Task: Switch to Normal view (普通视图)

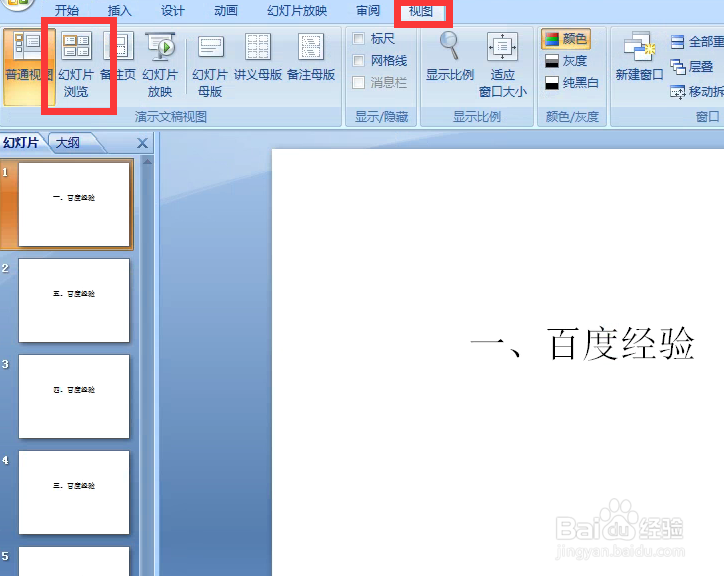Action: point(29,66)
